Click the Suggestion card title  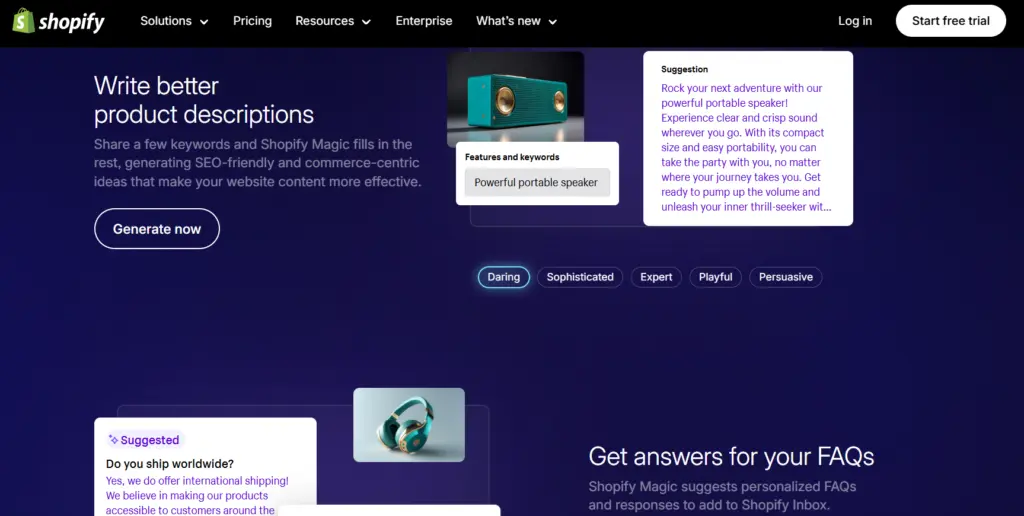684,69
